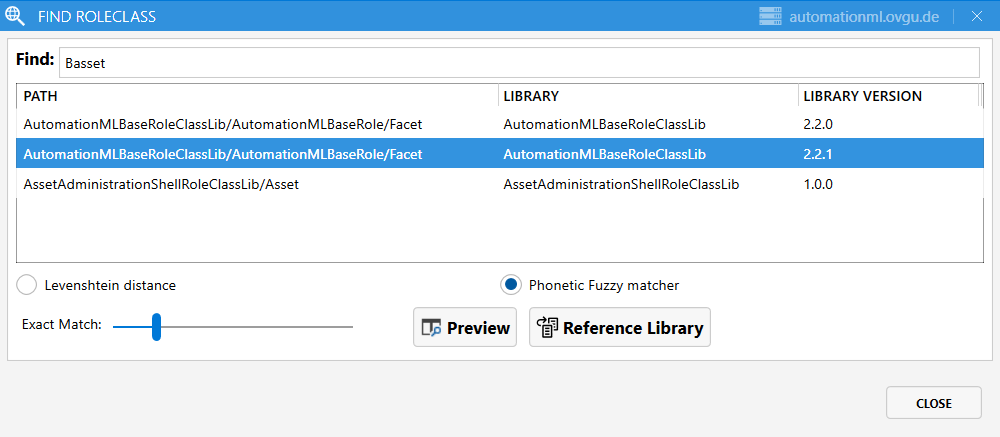Choose the Phonetic Fuzzy matcher option
The height and width of the screenshot is (437, 1000).
pos(511,285)
